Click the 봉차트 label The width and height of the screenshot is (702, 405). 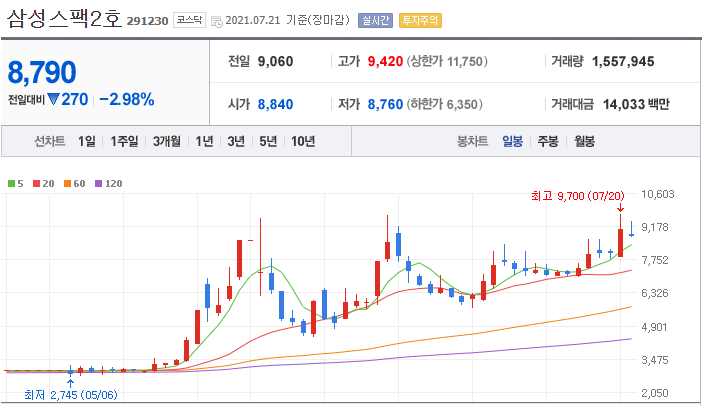tap(472, 141)
